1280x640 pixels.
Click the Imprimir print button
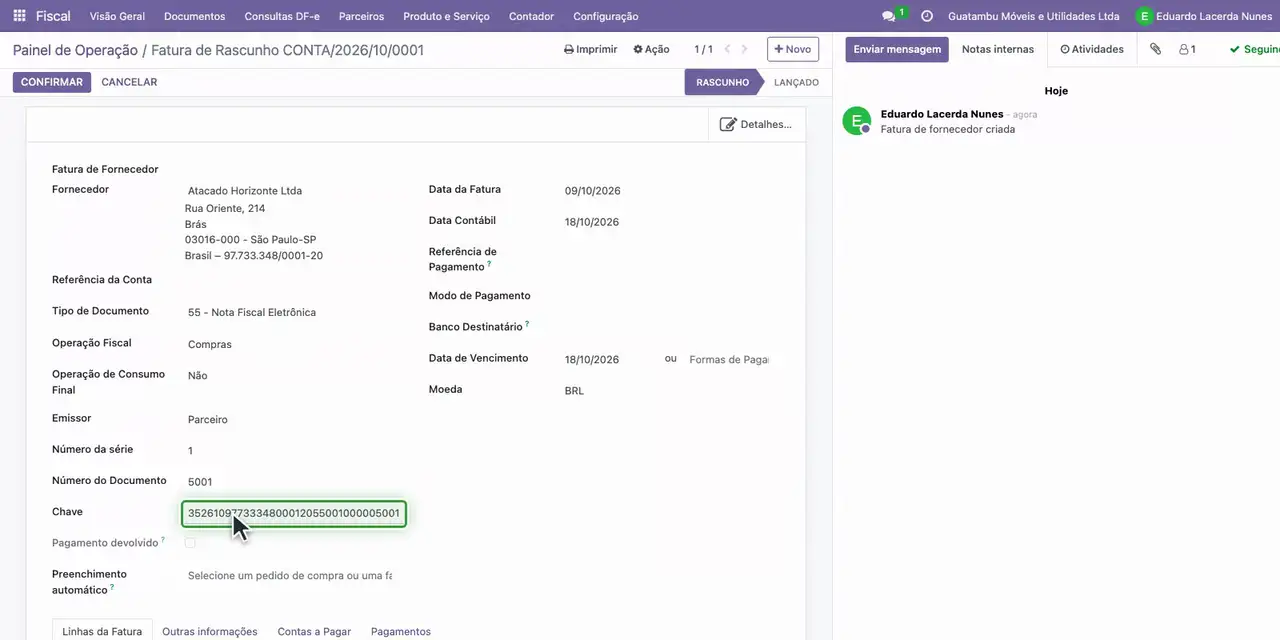pos(590,49)
